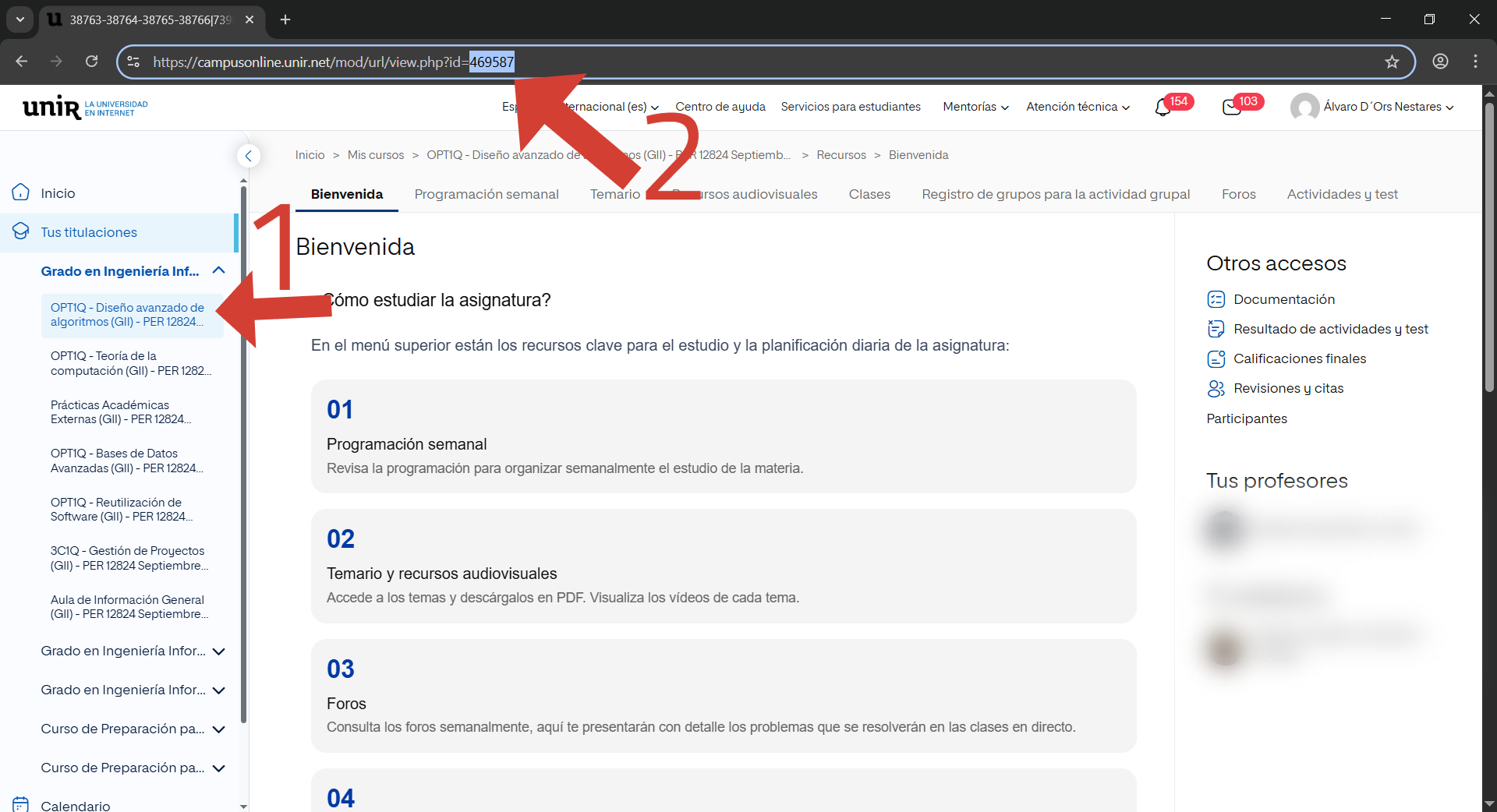The height and width of the screenshot is (812, 1497).
Task: Open 3C1Q - Gestión de Proyectos course
Action: 129,558
